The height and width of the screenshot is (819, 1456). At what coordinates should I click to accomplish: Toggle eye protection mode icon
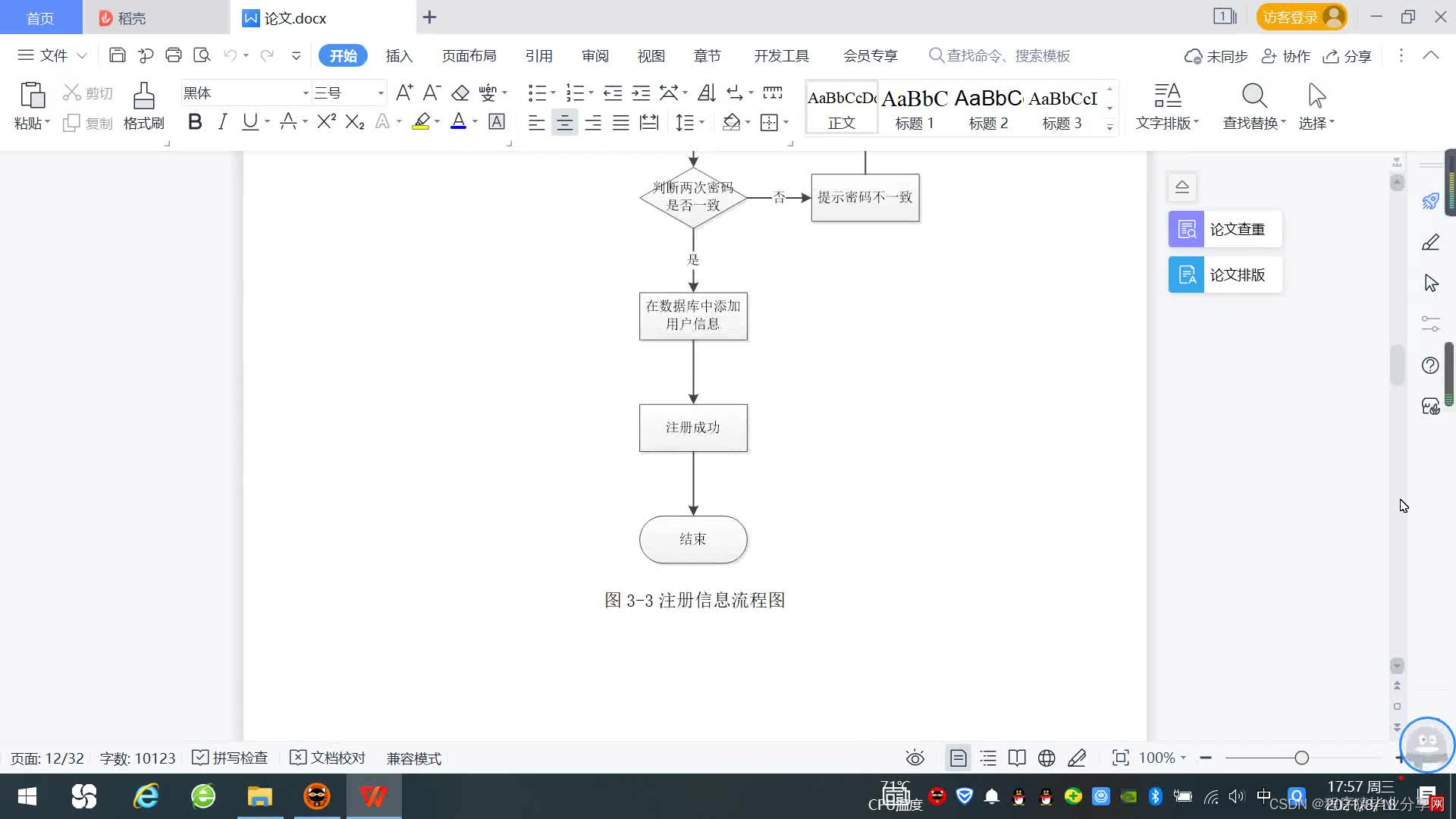tap(915, 758)
